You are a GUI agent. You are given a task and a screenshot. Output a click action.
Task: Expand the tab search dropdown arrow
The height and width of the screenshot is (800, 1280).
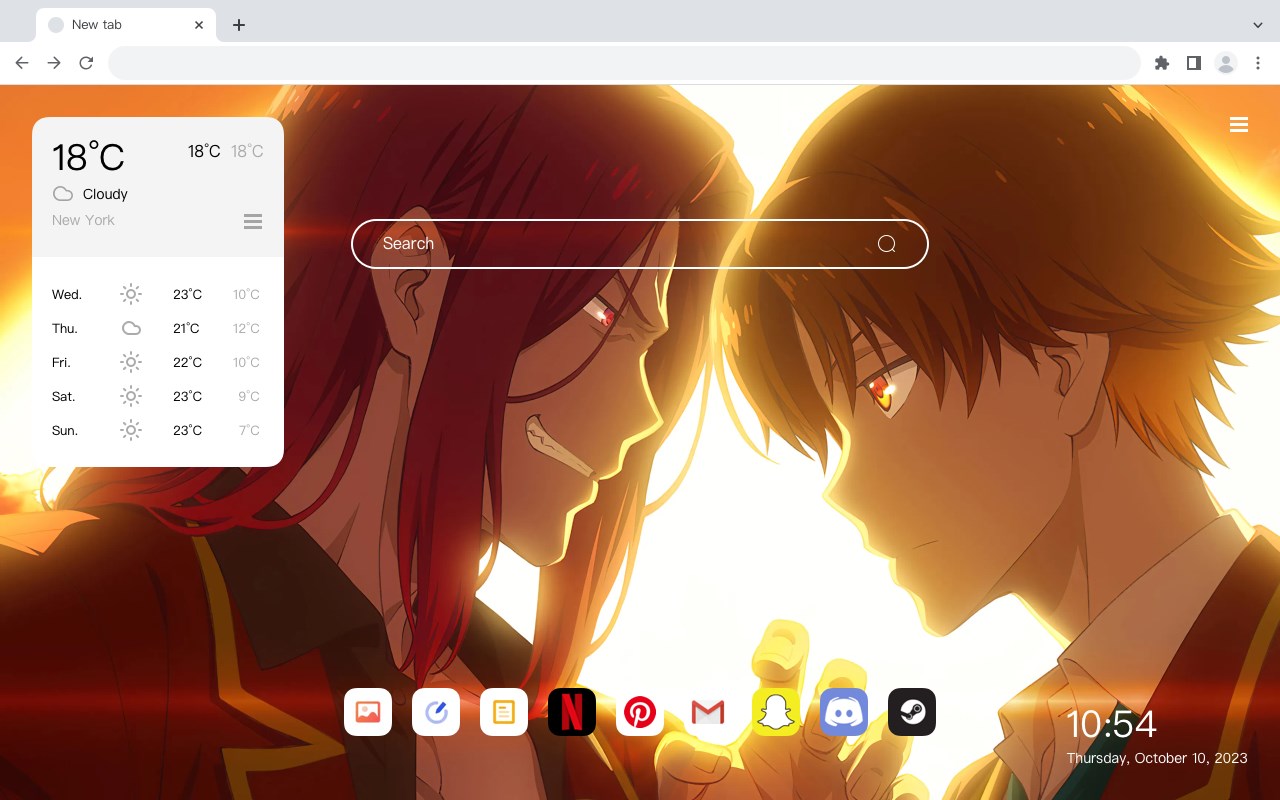(1258, 25)
